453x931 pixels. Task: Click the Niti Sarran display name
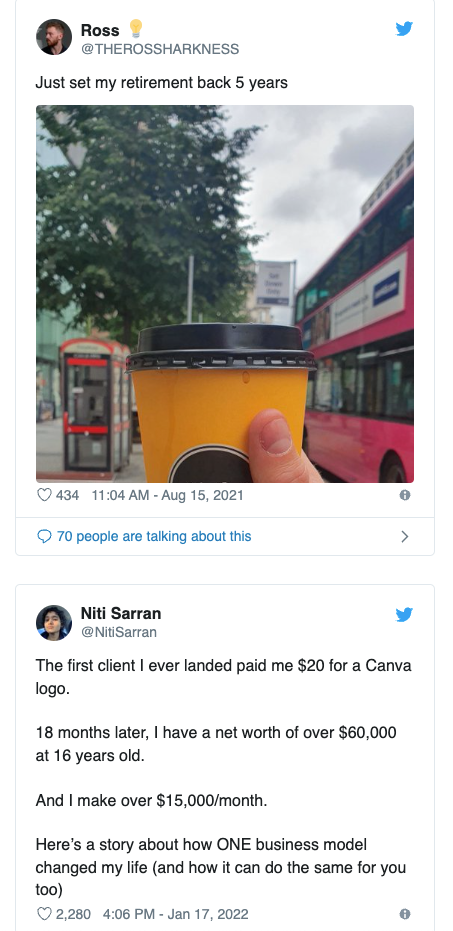(x=121, y=613)
